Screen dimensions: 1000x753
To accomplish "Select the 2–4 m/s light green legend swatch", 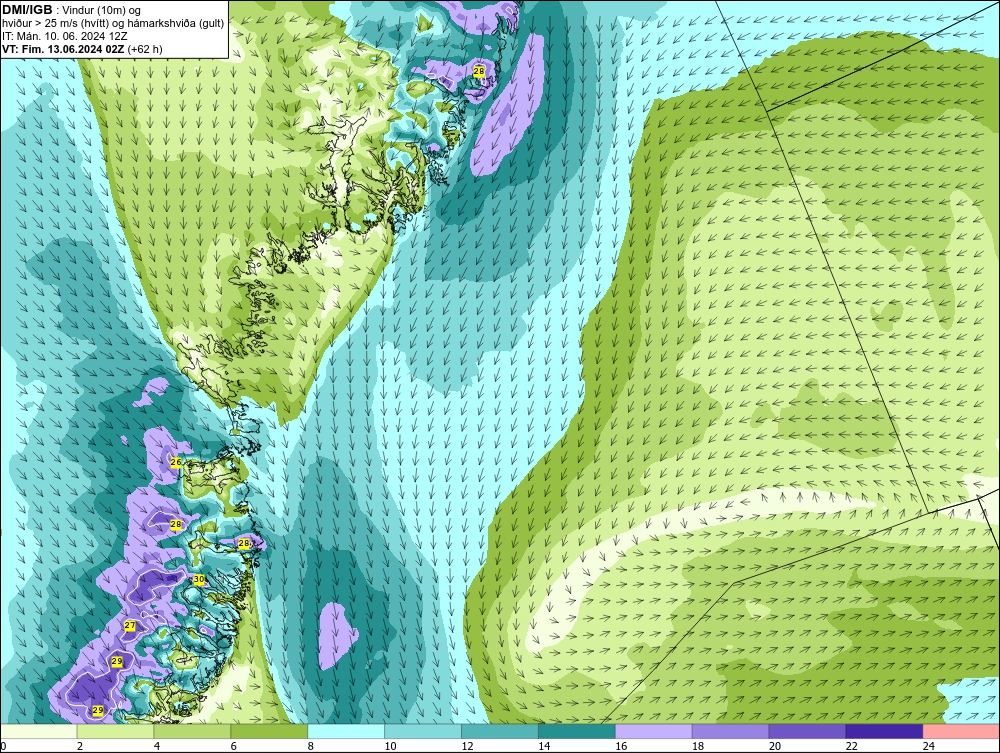I will tap(115, 731).
